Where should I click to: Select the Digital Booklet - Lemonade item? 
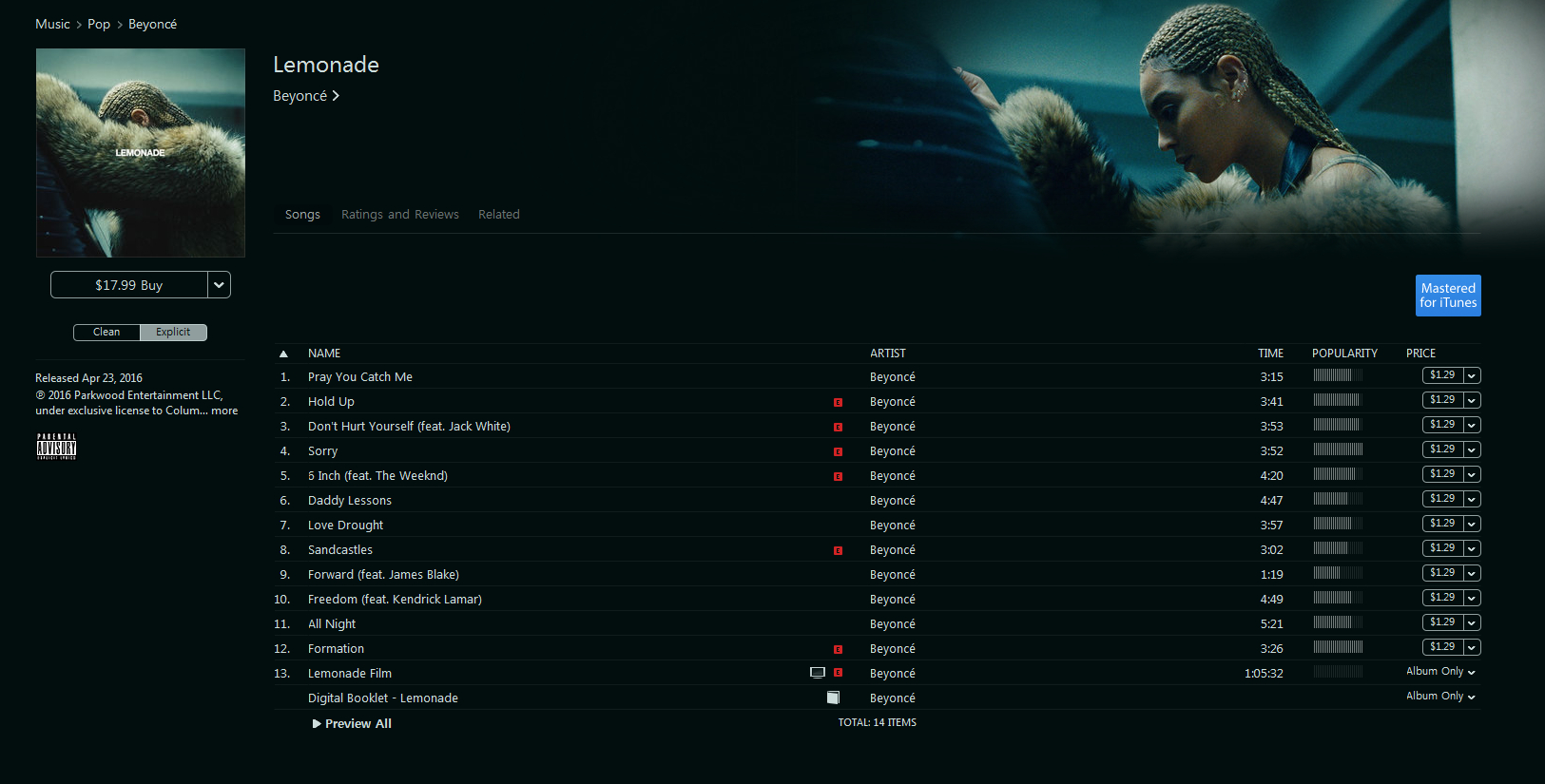click(x=383, y=698)
